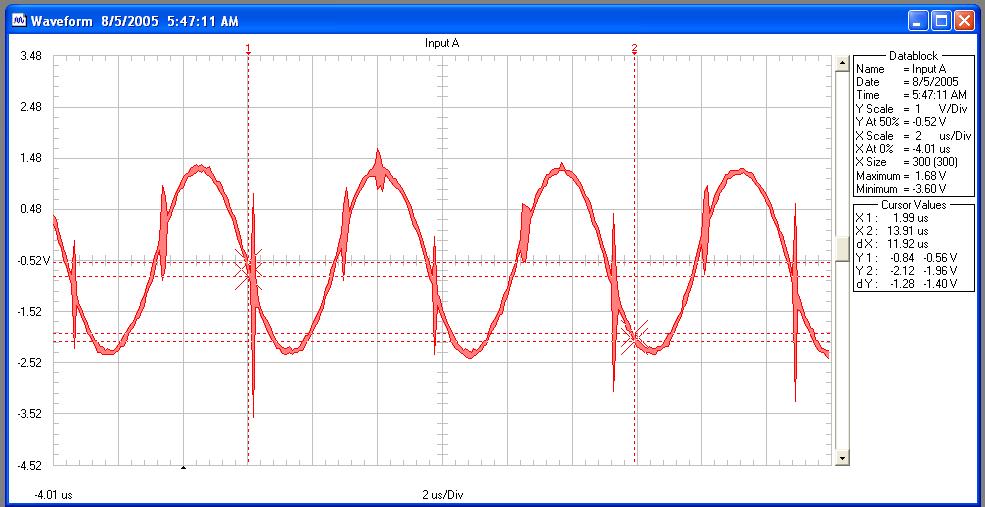The width and height of the screenshot is (985, 507).
Task: Click the 'X Scale = 2 us/Div' row
Action: [913, 136]
